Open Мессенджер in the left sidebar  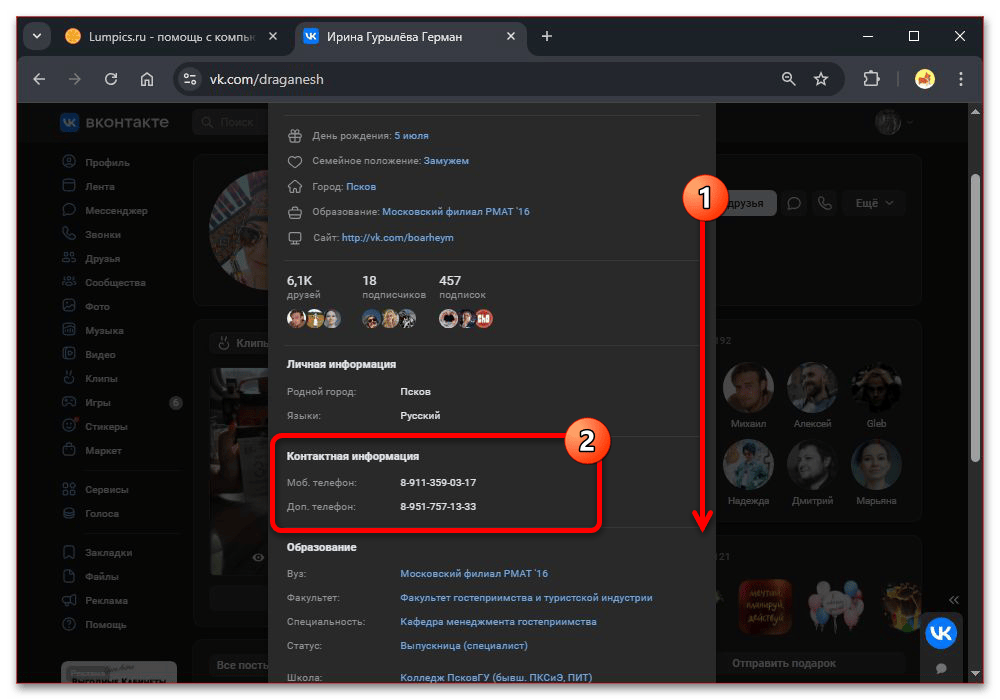point(115,211)
